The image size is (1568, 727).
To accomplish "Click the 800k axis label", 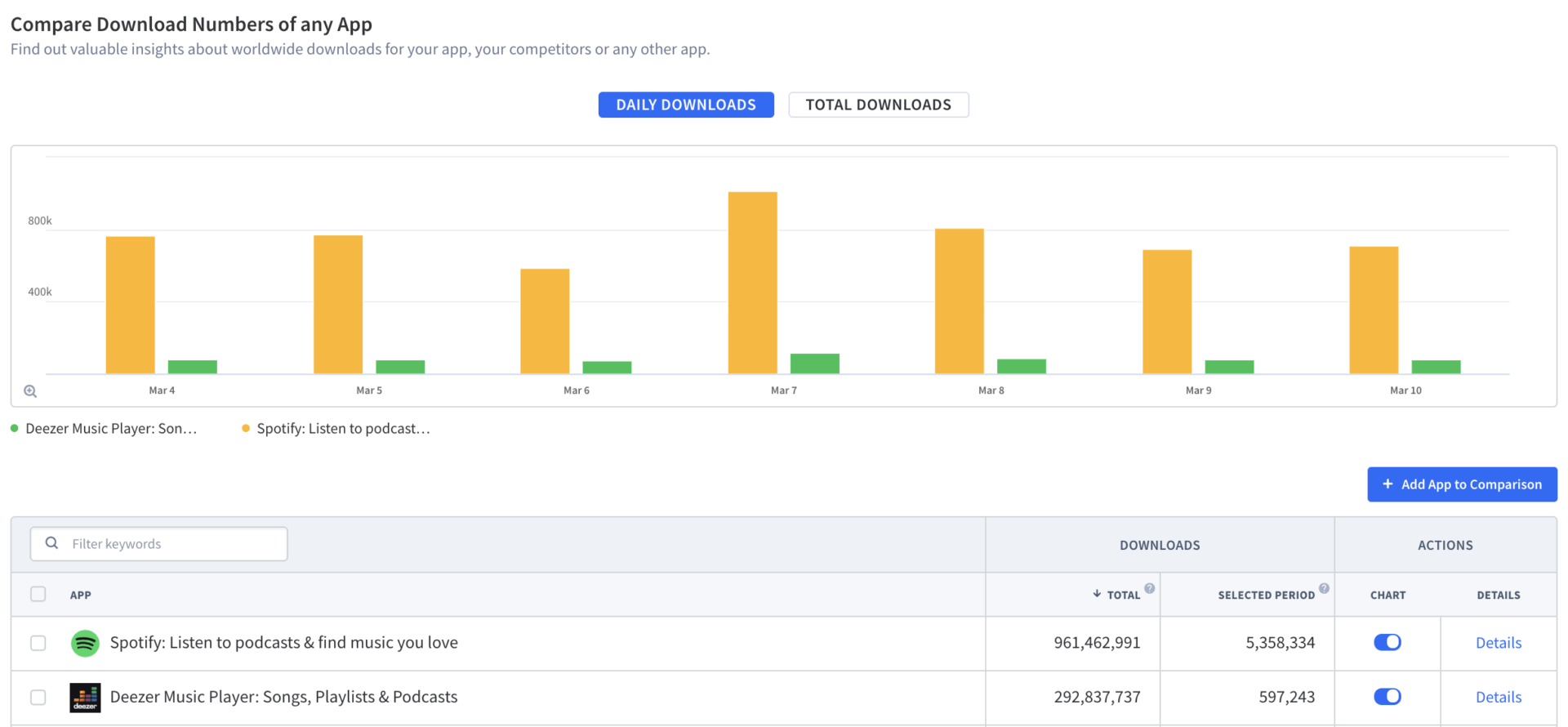I will 40,221.
